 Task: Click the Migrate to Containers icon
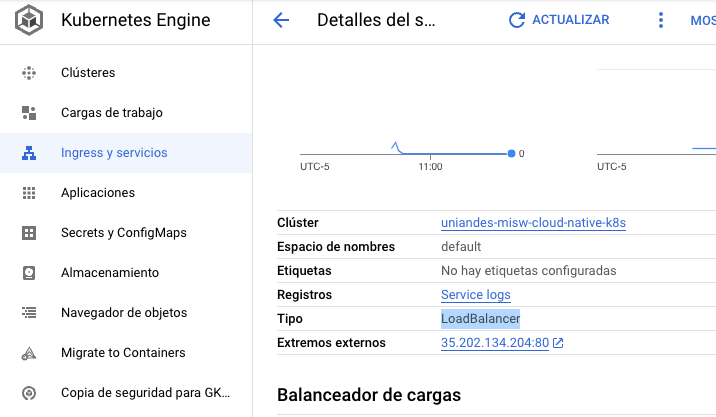29,353
